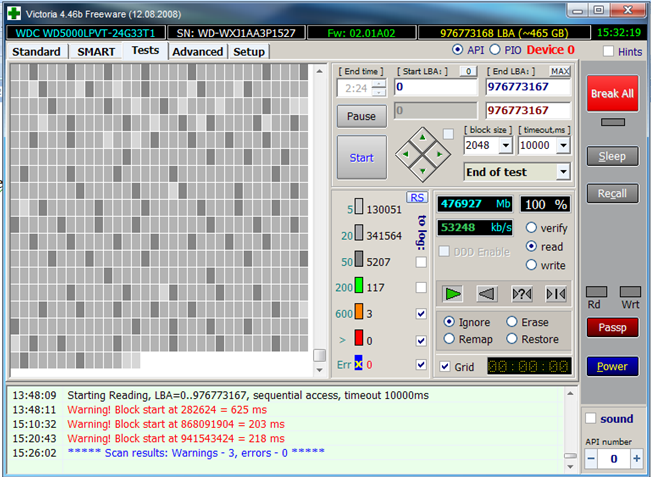The image size is (652, 478).
Task: Click the Err blue X block icon
Action: 358,363
